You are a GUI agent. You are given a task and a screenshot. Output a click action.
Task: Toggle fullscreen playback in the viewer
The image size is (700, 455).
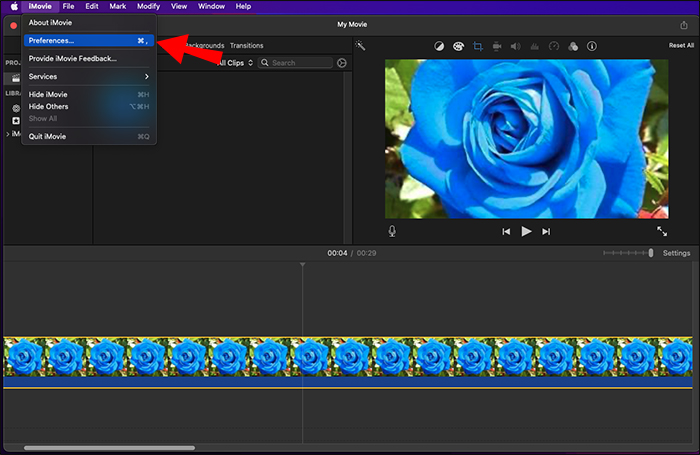point(661,231)
